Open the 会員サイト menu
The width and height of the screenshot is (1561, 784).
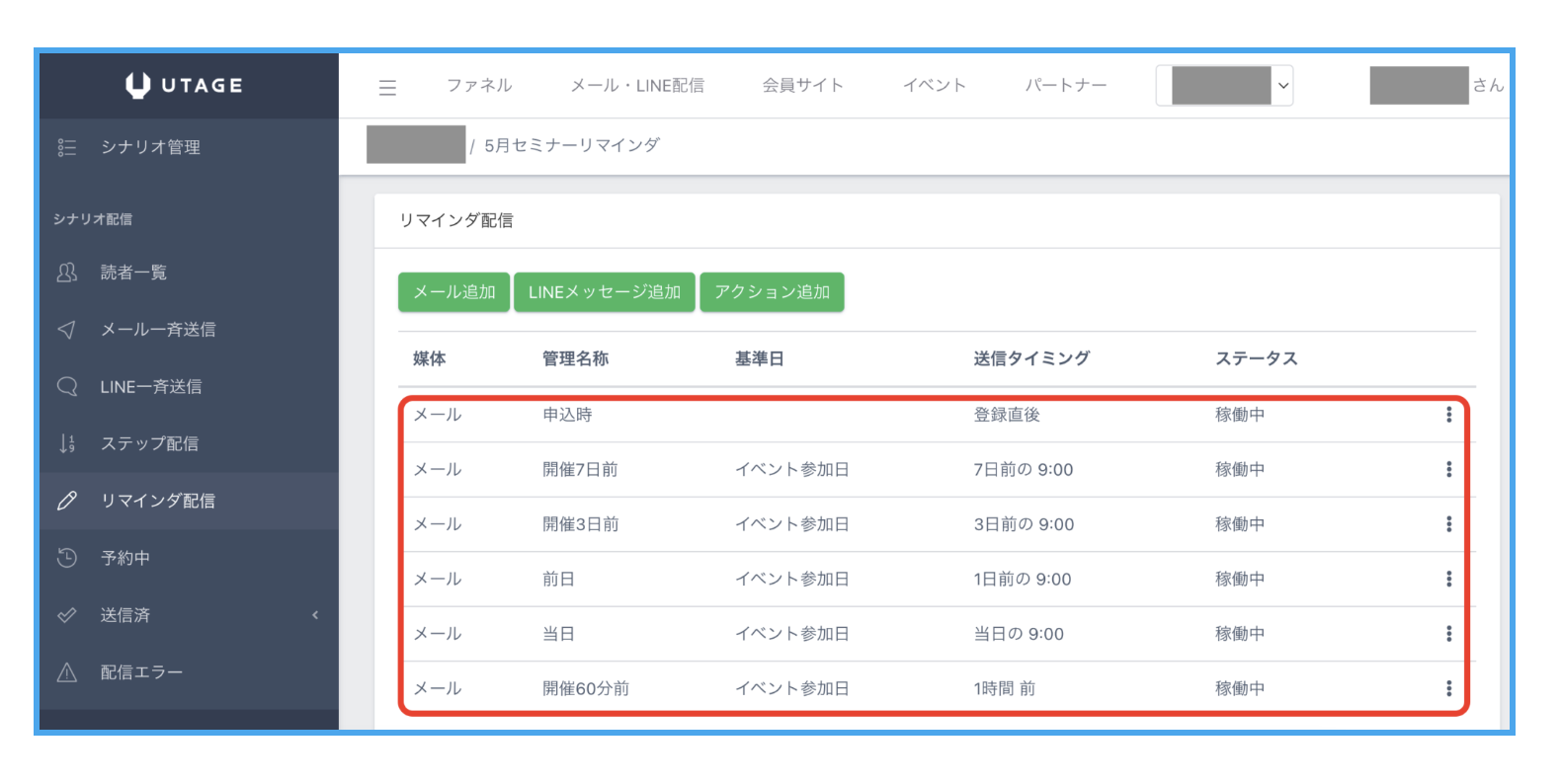point(802,86)
